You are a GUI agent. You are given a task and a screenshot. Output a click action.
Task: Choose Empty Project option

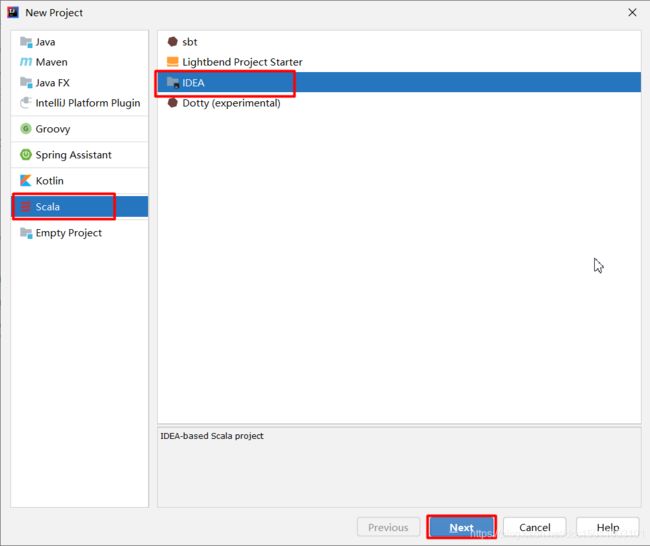80,233
